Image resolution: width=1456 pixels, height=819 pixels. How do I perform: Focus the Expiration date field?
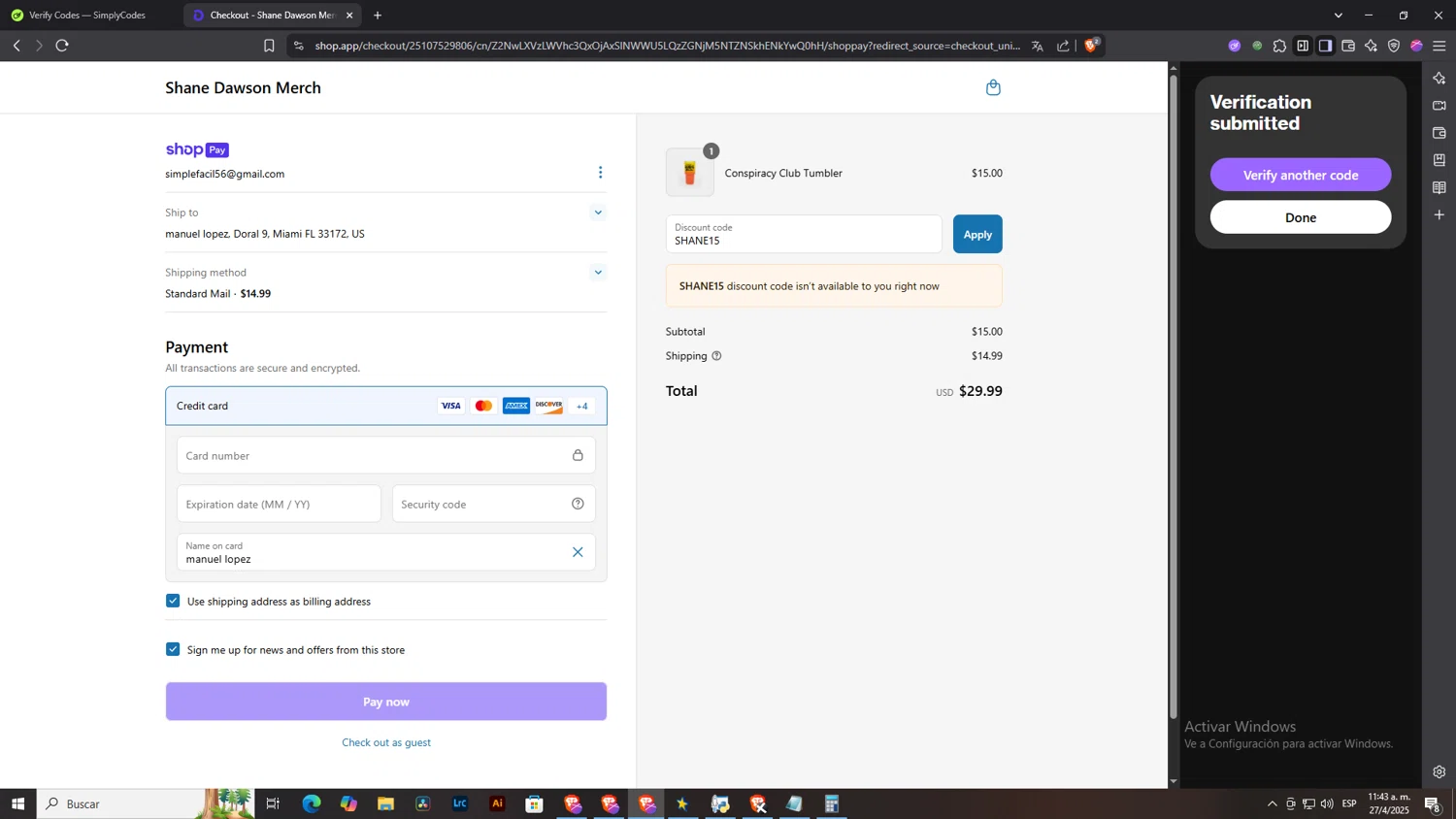(x=279, y=504)
